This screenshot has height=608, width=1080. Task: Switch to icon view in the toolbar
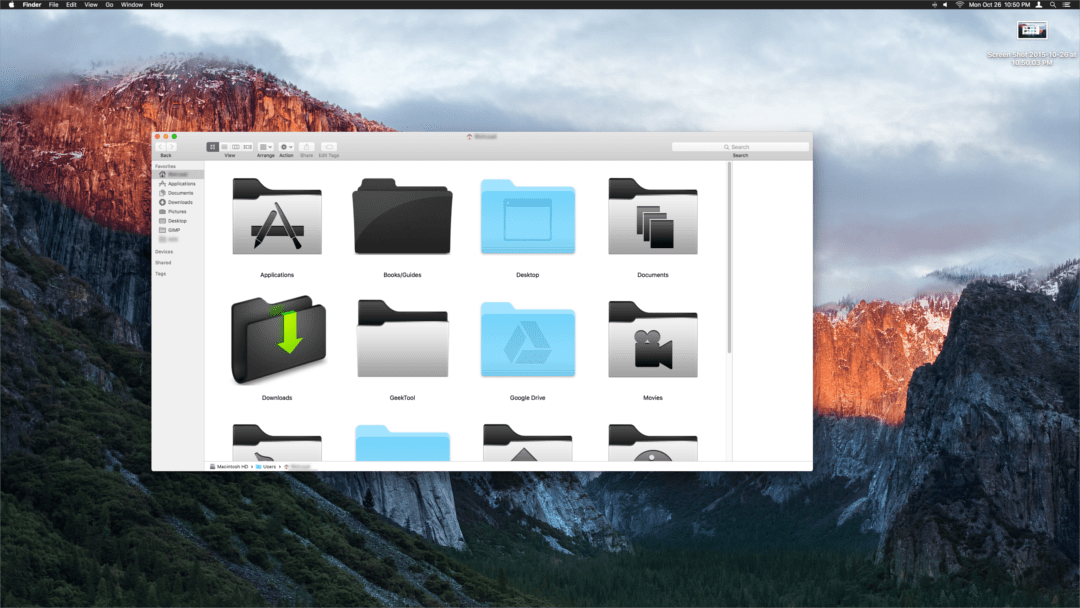pos(213,147)
